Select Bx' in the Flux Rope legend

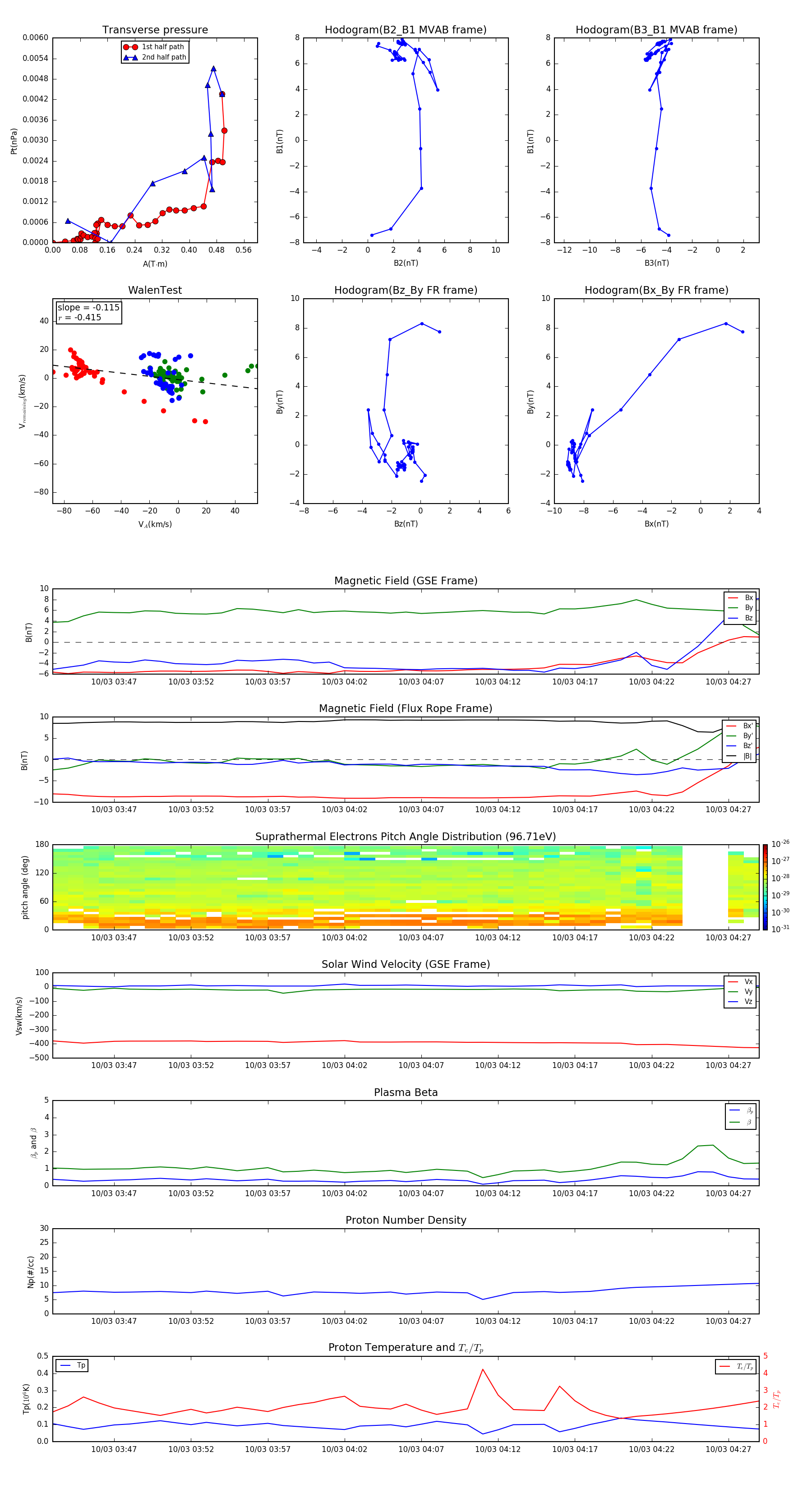740,726
